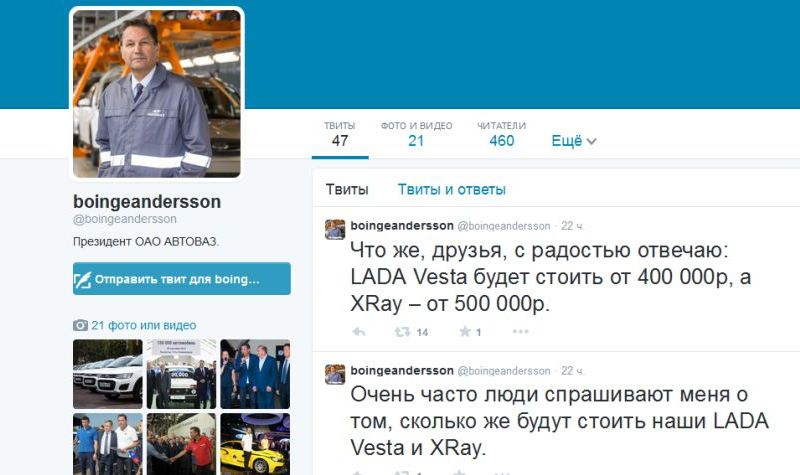Screen dimensions: 800x475
Task: Open avatar icon of the second tweet
Action: point(335,374)
